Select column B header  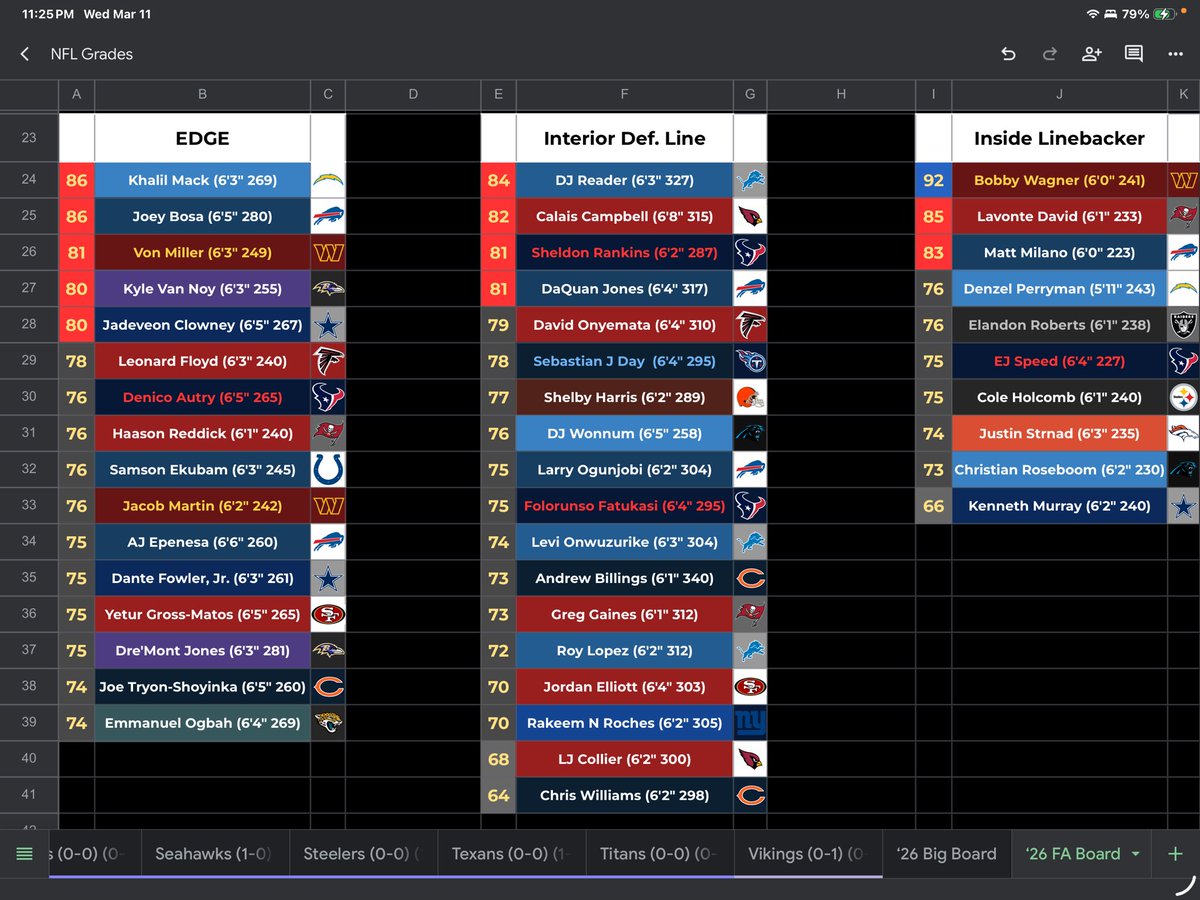[x=203, y=94]
